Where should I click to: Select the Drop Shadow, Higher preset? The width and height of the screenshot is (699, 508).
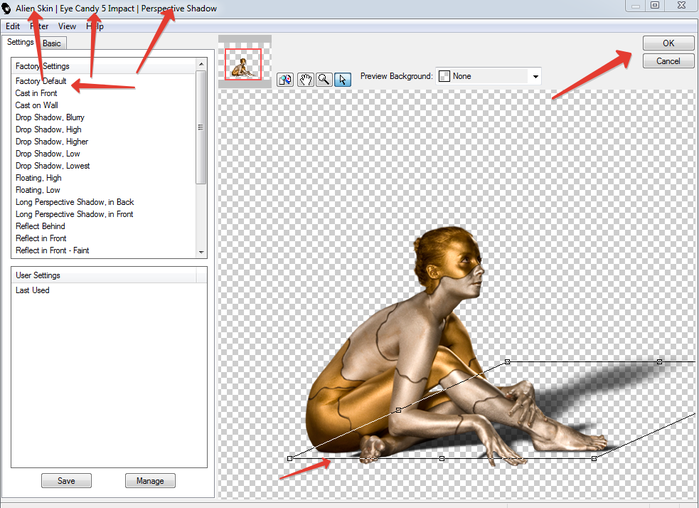tap(52, 141)
